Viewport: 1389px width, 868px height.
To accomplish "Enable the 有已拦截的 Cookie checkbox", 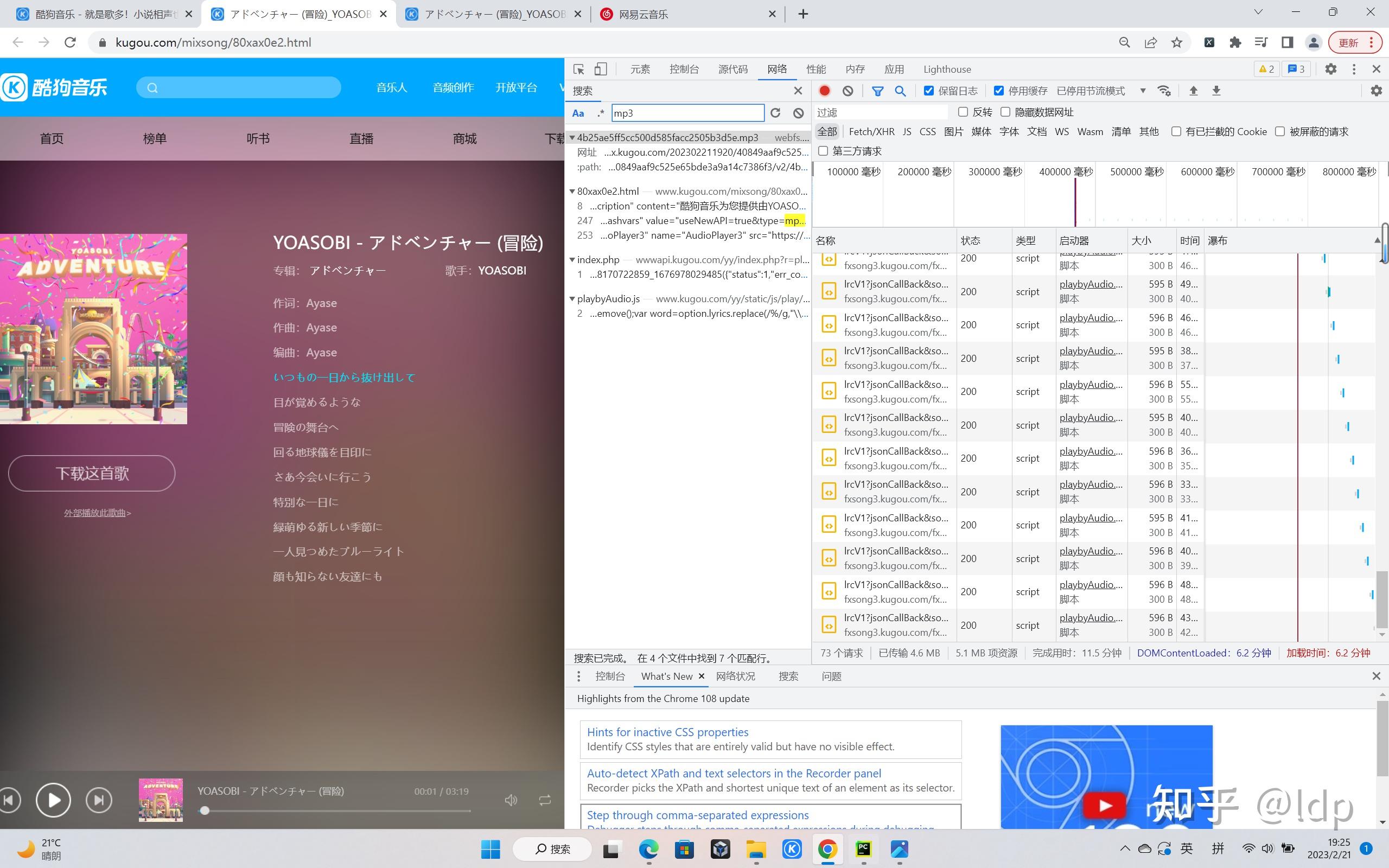I will click(x=1176, y=131).
